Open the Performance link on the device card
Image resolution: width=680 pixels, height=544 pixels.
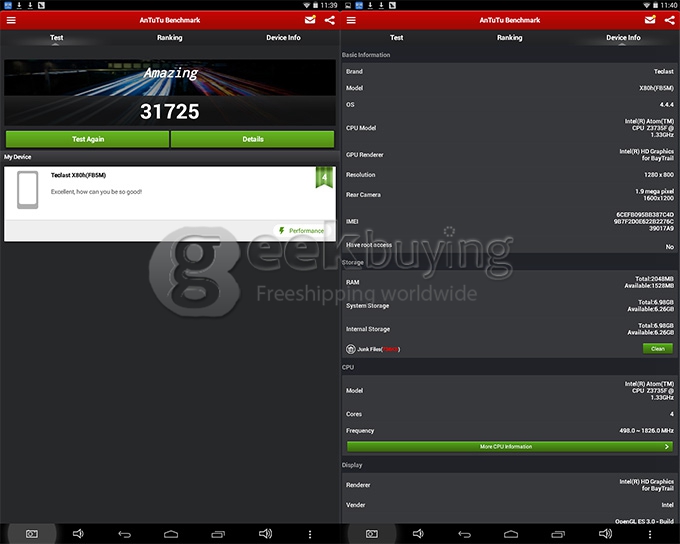point(301,231)
